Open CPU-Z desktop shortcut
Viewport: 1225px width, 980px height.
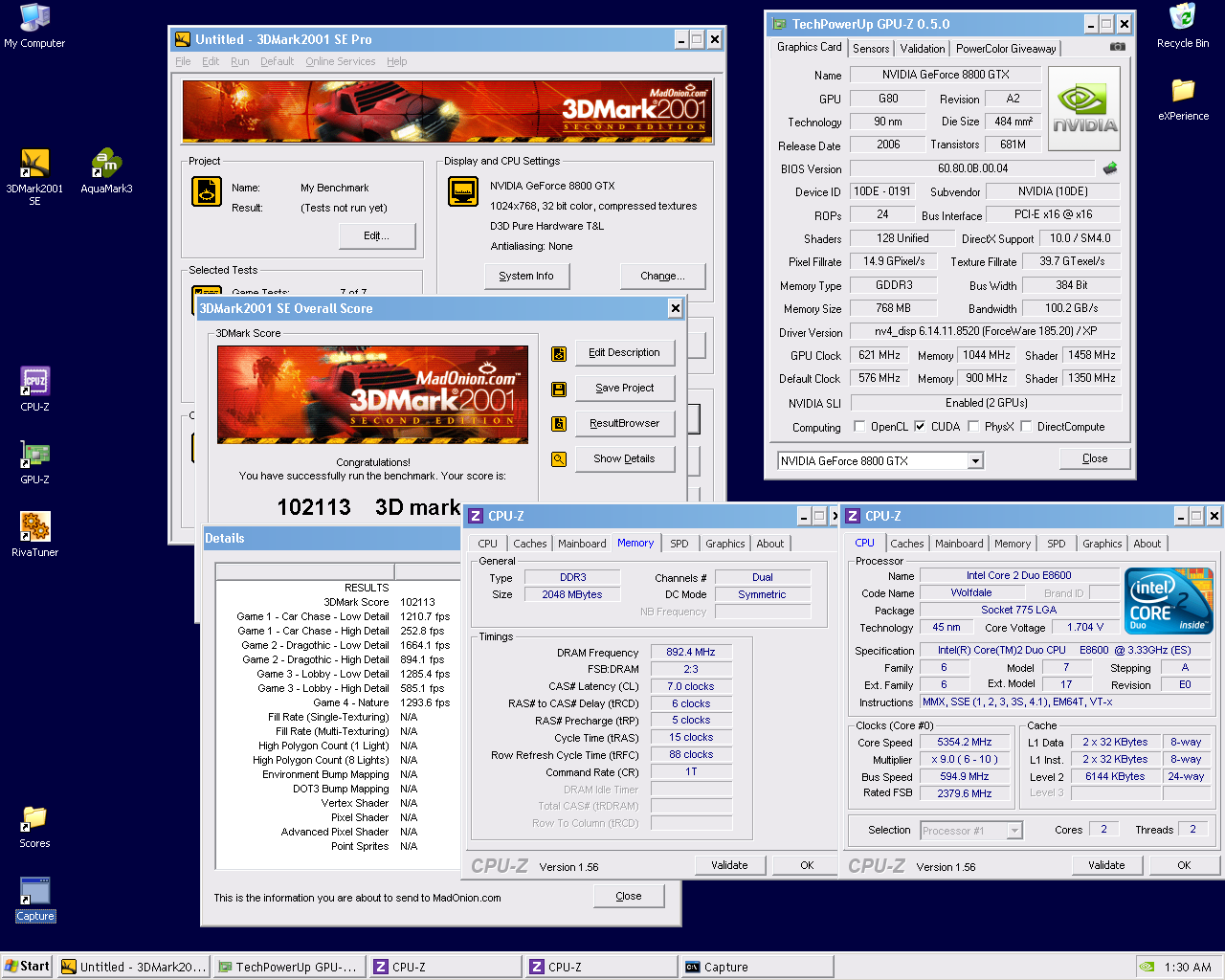34,390
